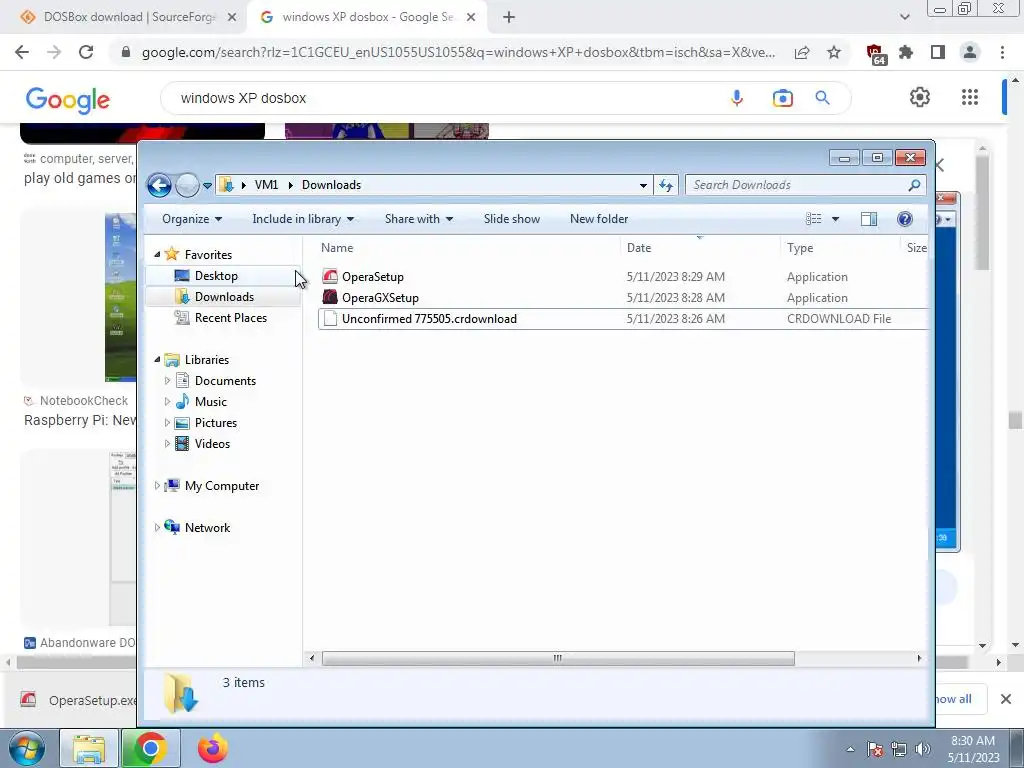Click the Explorer Forward navigation arrow
The height and width of the screenshot is (768, 1024).
point(187,185)
